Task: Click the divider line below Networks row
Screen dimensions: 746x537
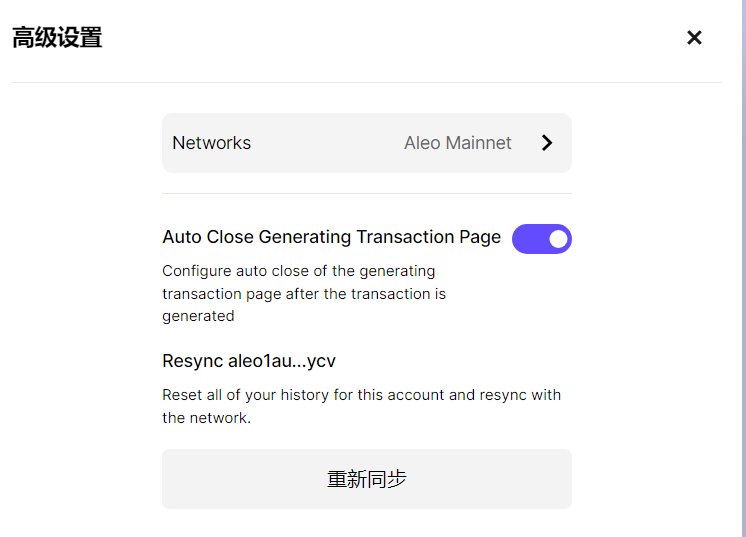Action: 366,193
